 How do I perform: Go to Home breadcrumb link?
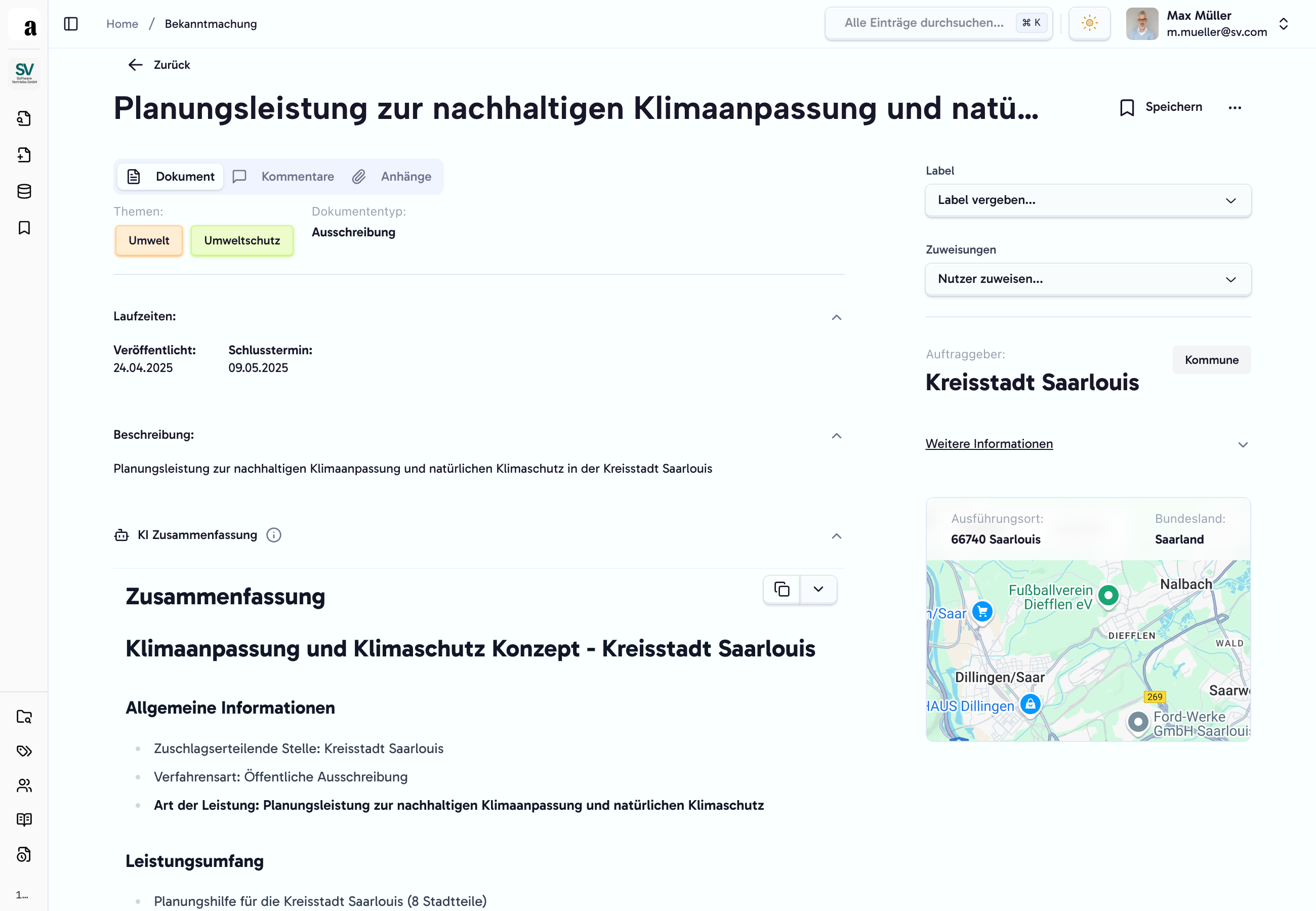(x=122, y=24)
